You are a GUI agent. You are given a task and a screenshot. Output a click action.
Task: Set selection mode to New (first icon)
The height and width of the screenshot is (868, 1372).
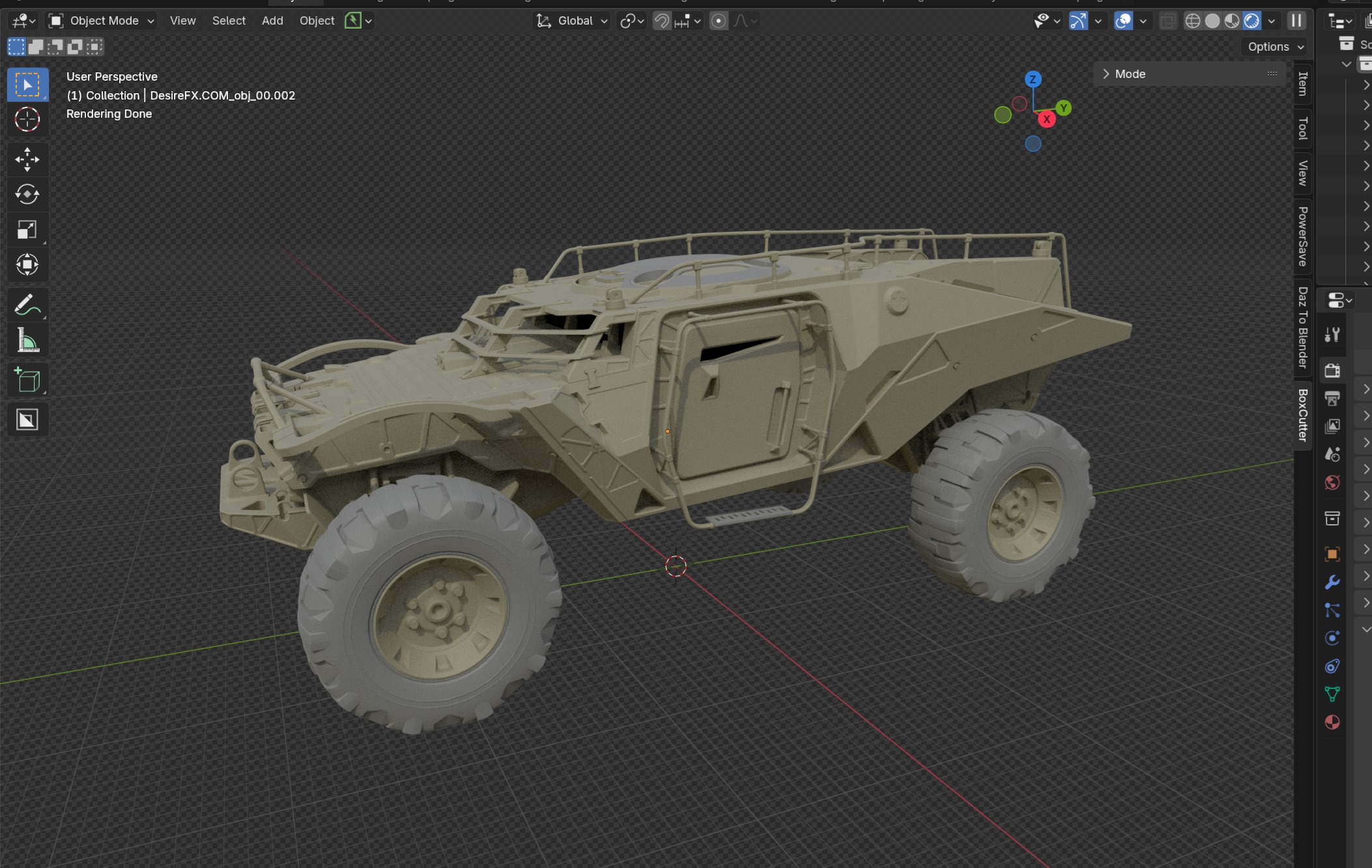tap(16, 46)
